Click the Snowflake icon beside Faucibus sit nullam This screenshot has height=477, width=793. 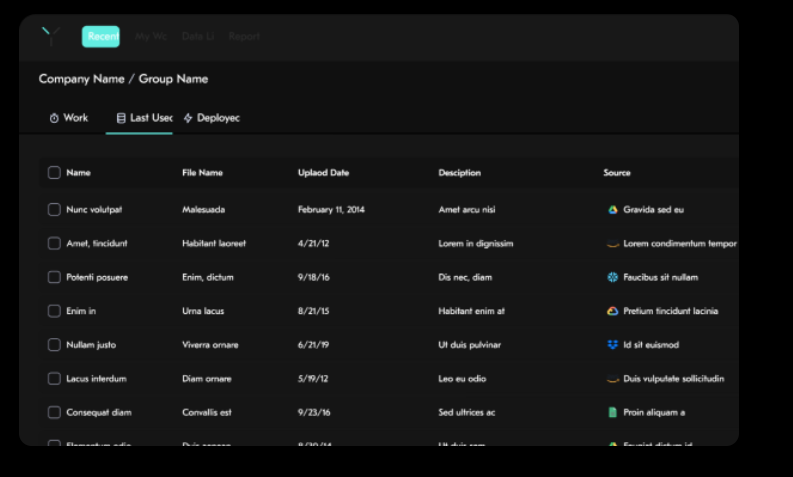(613, 277)
